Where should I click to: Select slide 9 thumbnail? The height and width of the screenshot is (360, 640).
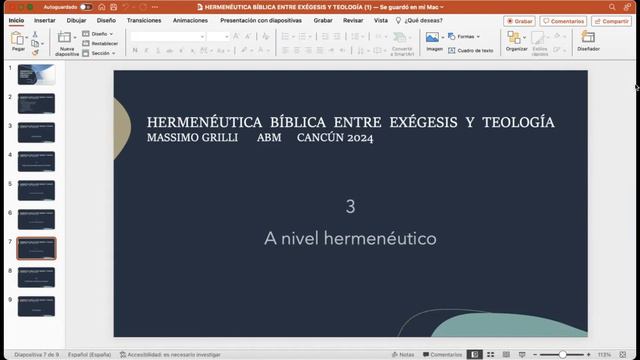[36, 307]
